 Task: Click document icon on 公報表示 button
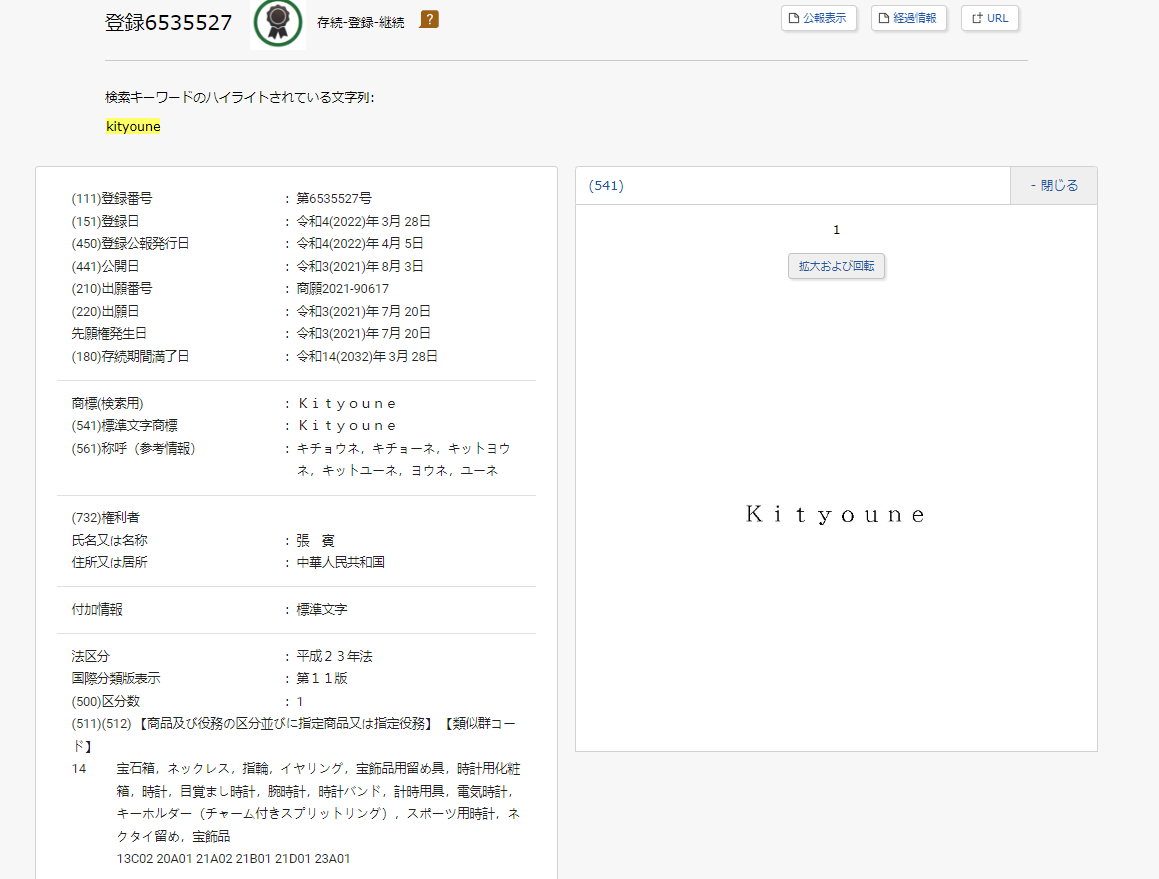coord(794,18)
